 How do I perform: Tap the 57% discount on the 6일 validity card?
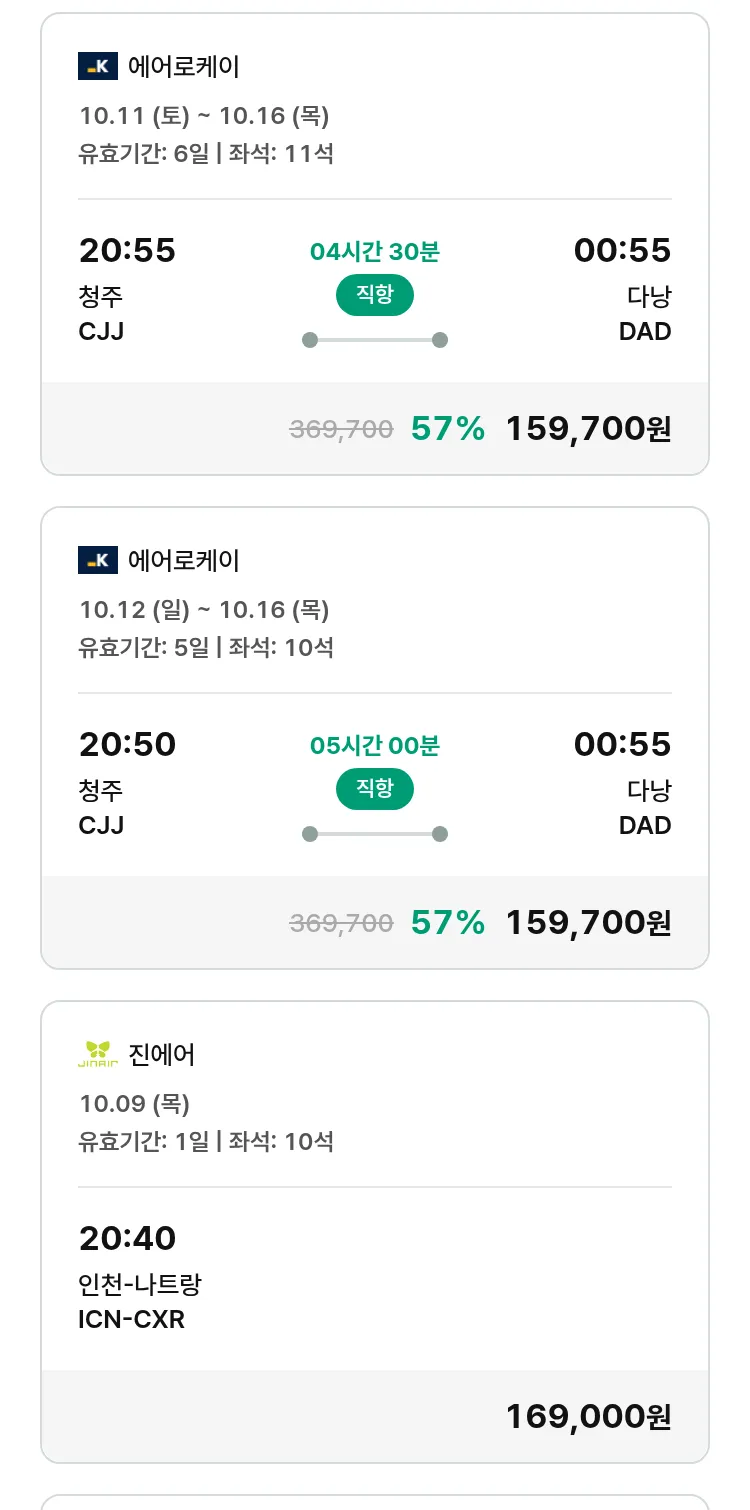click(x=447, y=429)
